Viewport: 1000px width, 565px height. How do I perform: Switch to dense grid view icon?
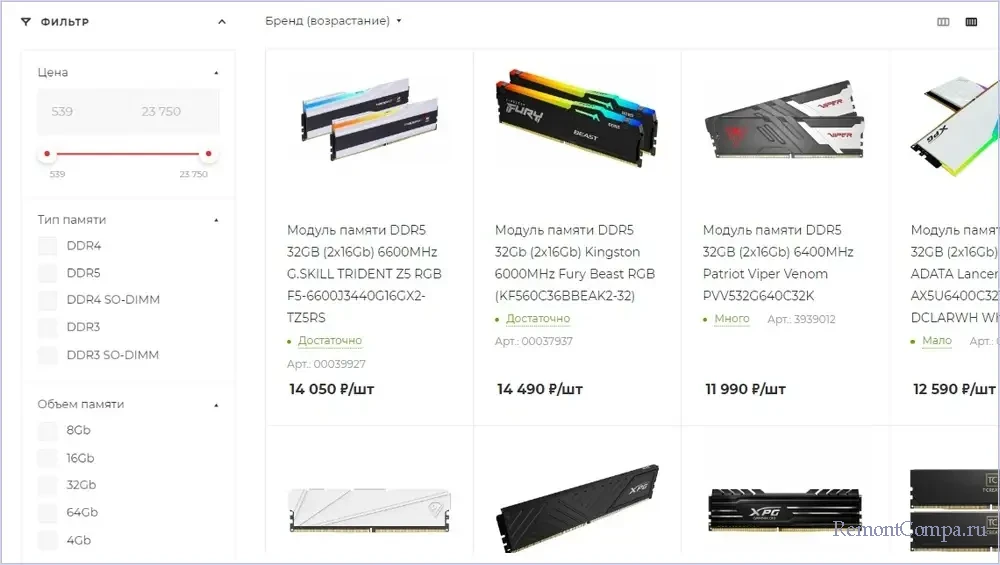pyautogui.click(x=971, y=22)
